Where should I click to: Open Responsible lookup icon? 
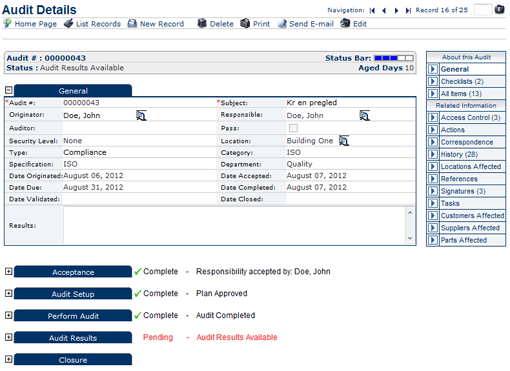[364, 116]
